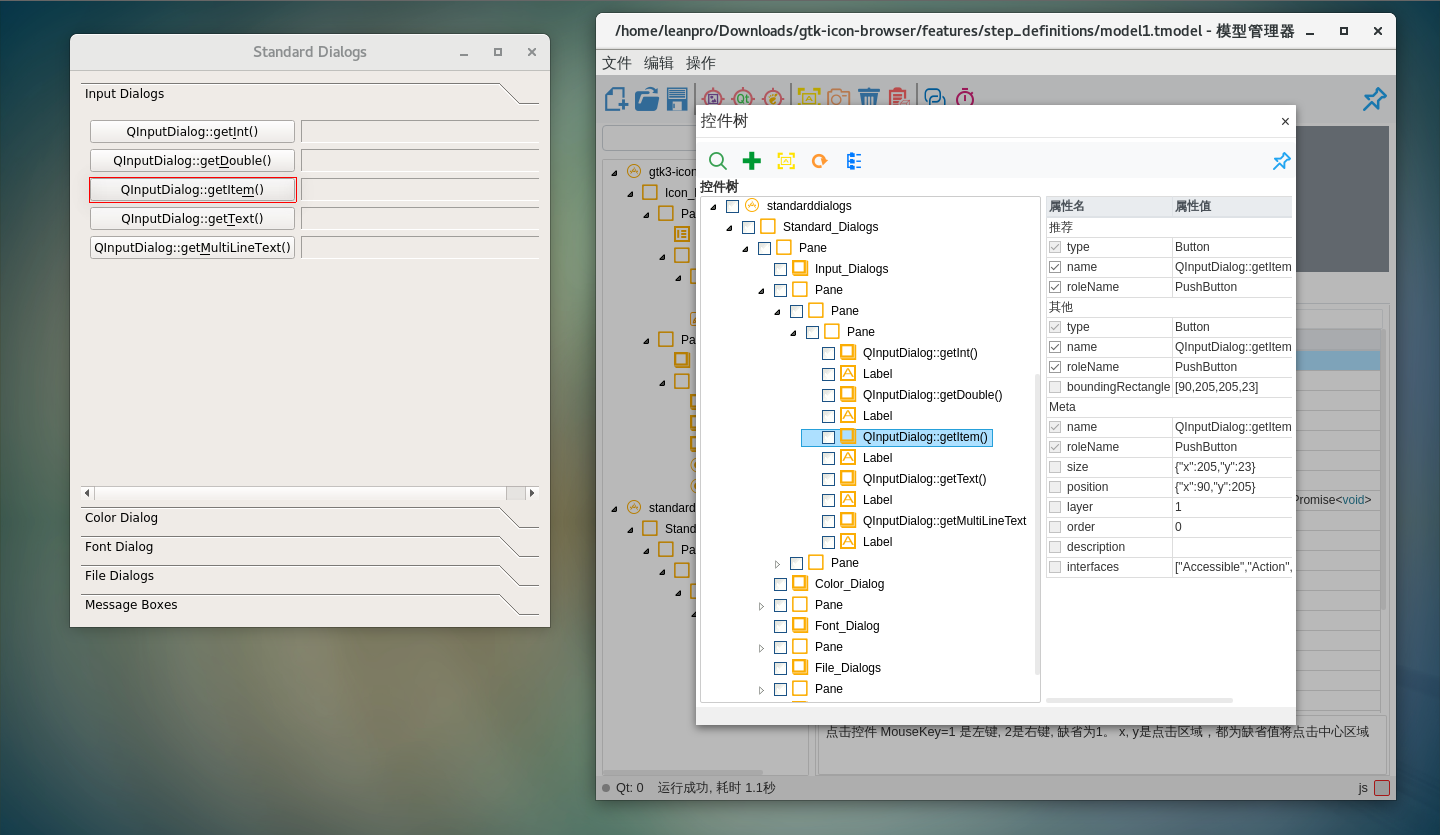The height and width of the screenshot is (835, 1440).
Task: Click the green search icon in 控件树 toolbar
Action: [717, 161]
